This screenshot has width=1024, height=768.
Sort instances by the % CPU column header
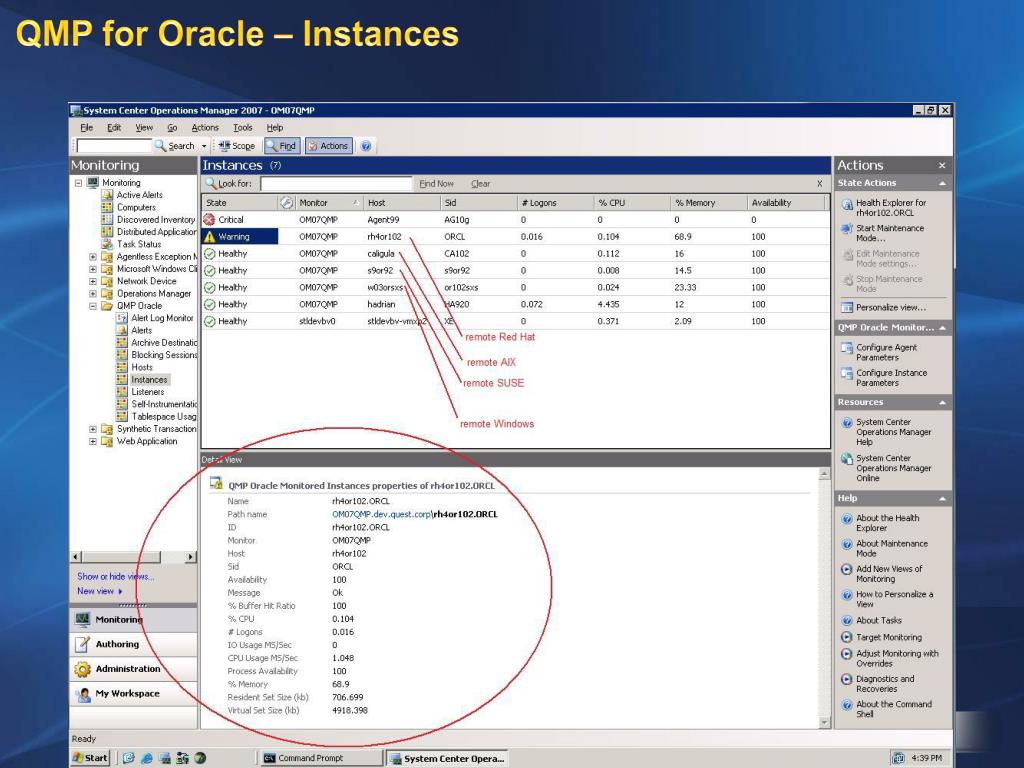pyautogui.click(x=632, y=203)
